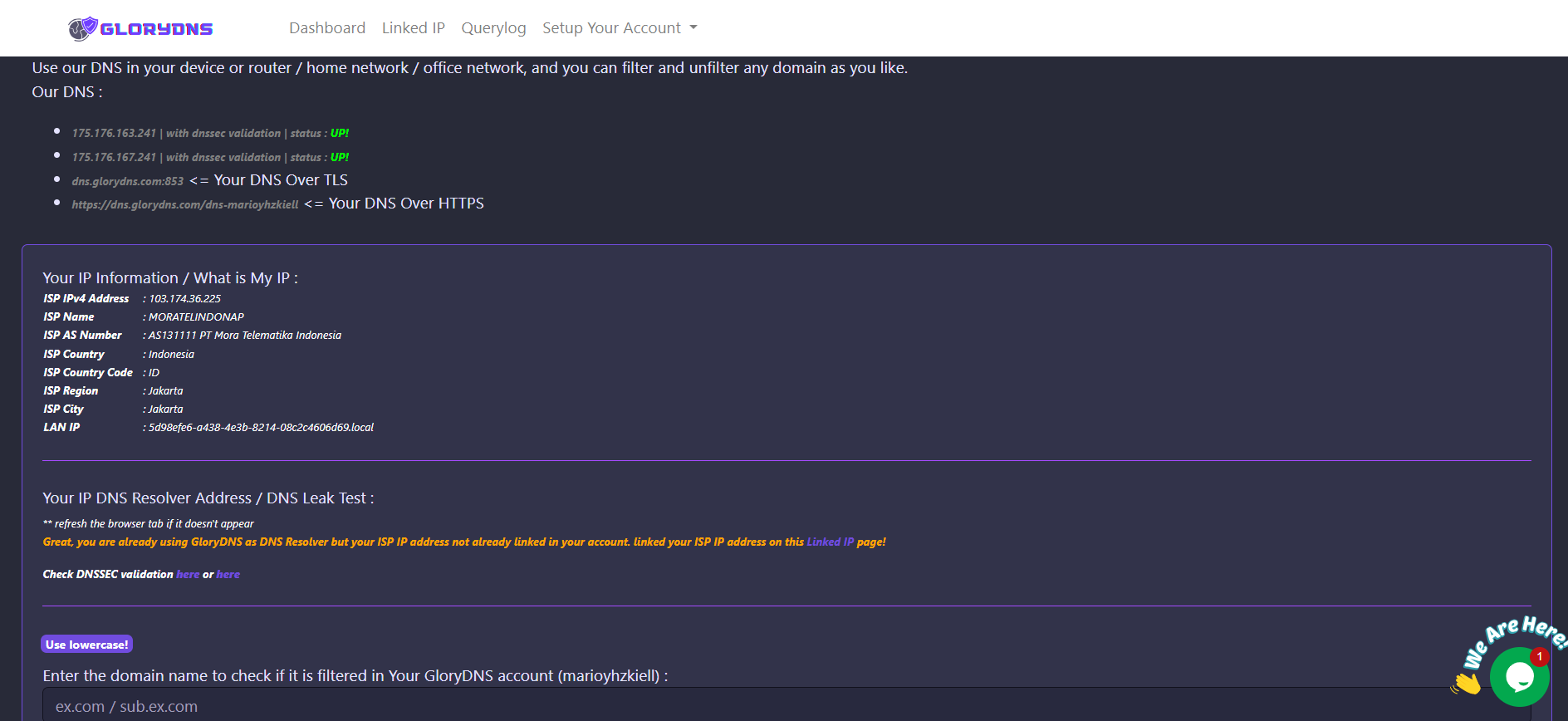Select the DNS over HTTPS URL
Screen dimensions: 1568x721
coord(185,205)
